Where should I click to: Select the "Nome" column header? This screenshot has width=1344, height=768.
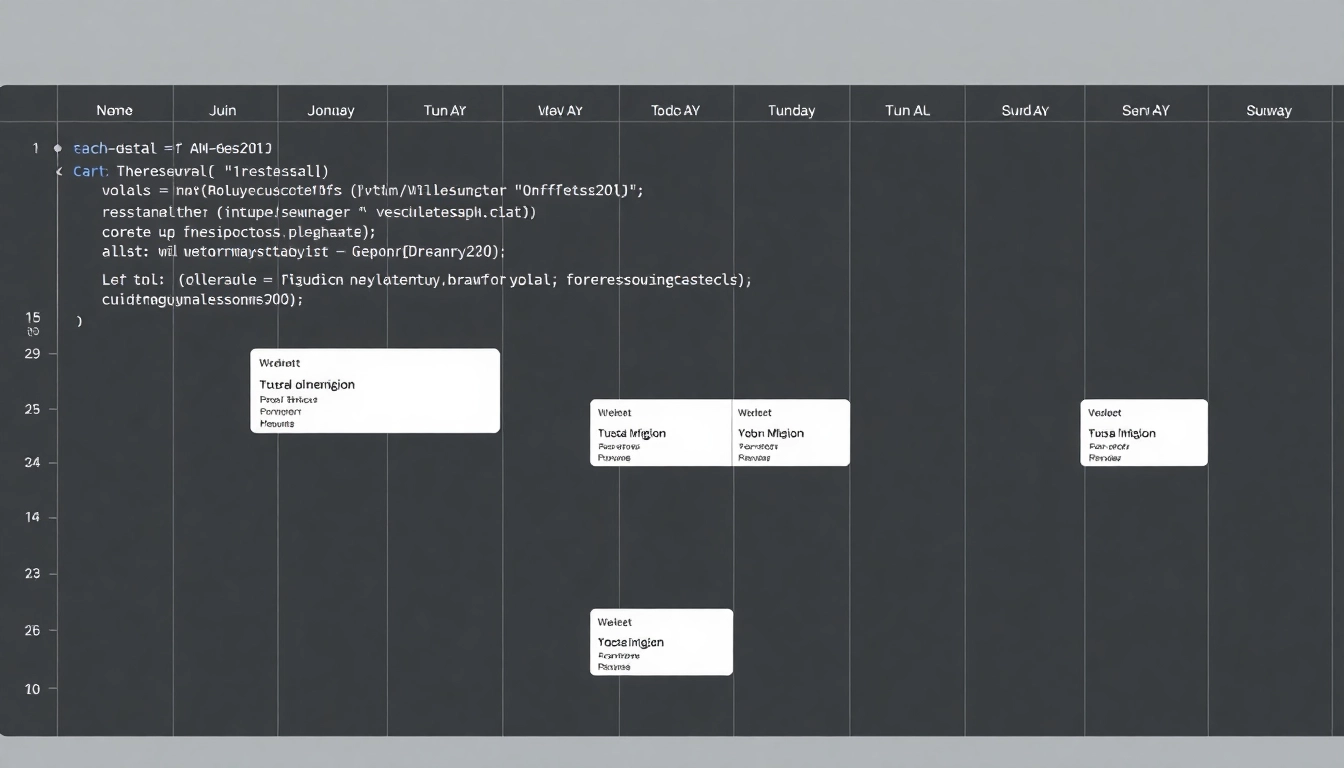tap(114, 111)
